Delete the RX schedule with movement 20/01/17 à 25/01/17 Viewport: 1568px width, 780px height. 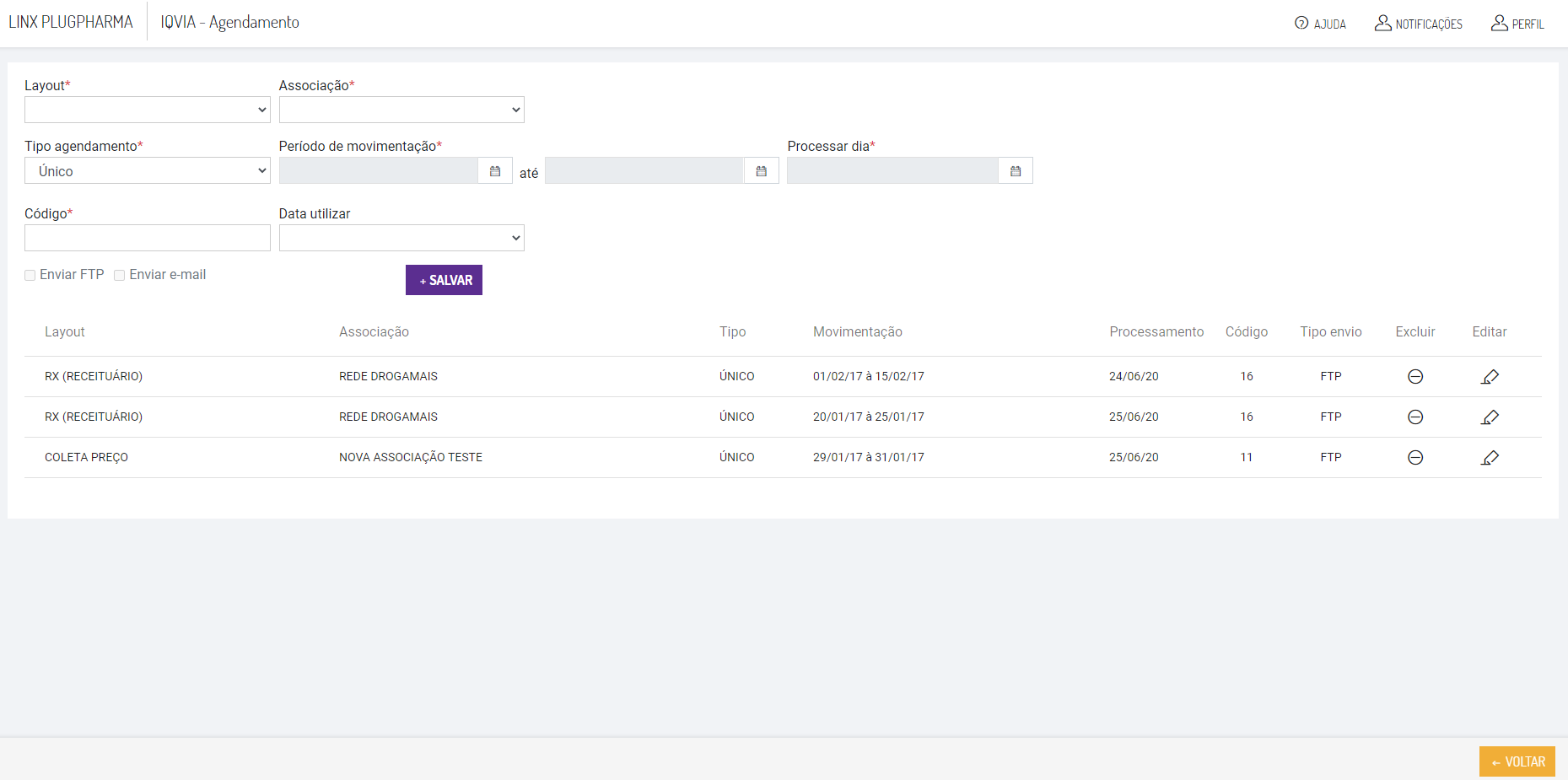tap(1415, 417)
